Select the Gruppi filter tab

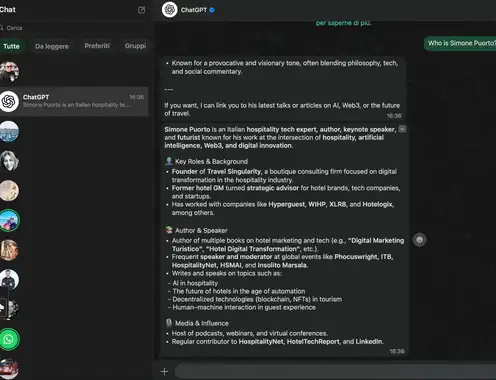pos(135,46)
